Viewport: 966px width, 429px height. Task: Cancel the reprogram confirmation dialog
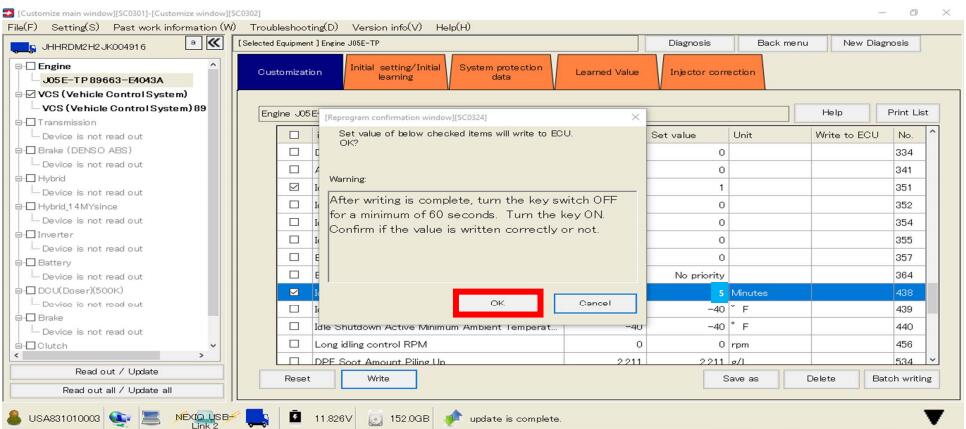[595, 303]
